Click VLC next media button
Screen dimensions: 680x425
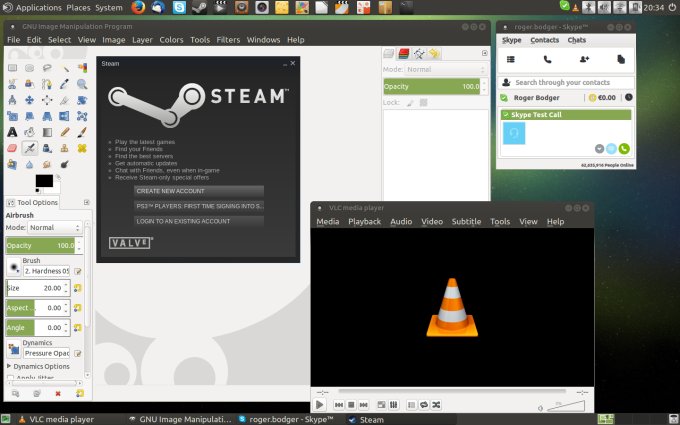364,405
